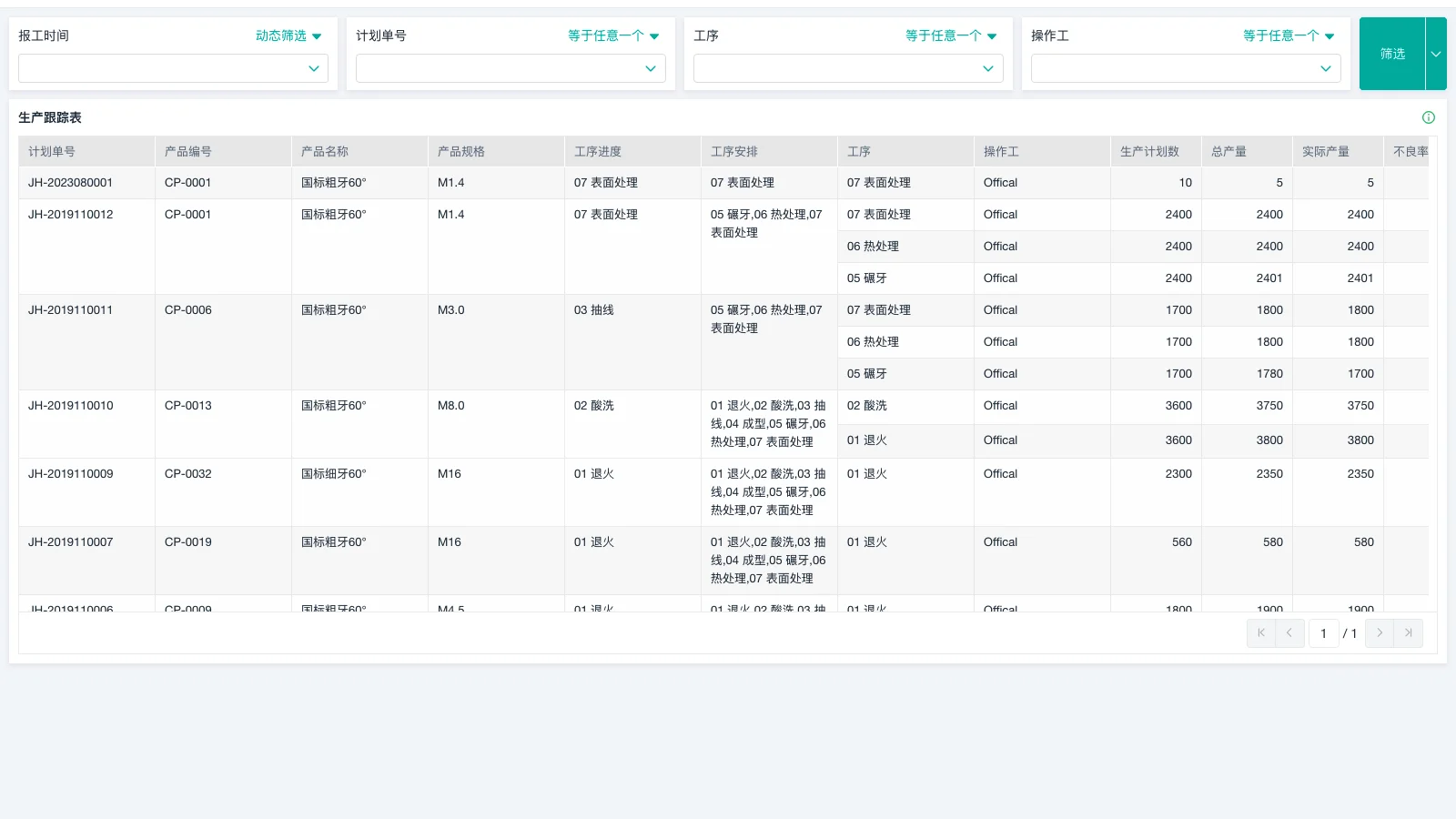1456x819 pixels.
Task: Jump to the first page icon
Action: [x=1260, y=632]
